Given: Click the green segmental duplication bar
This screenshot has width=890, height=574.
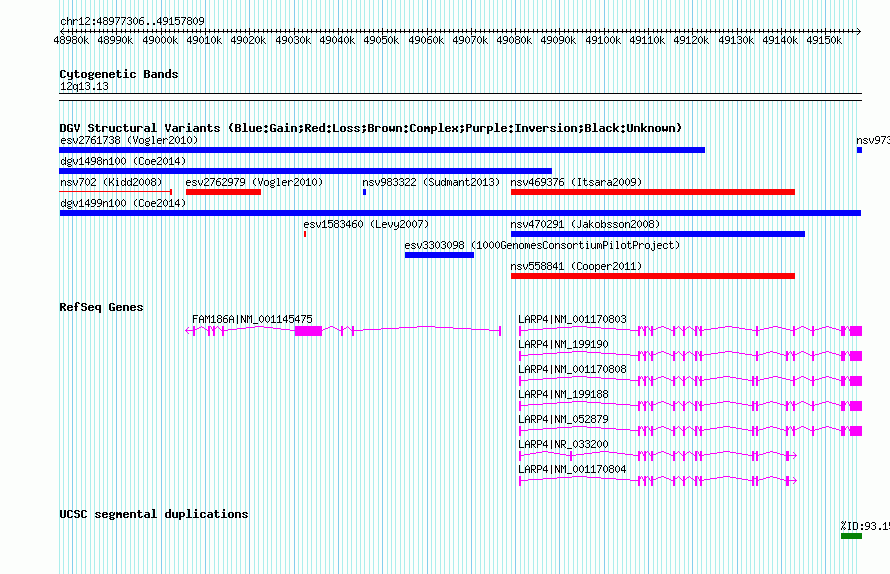Looking at the screenshot, I should pos(851,535).
